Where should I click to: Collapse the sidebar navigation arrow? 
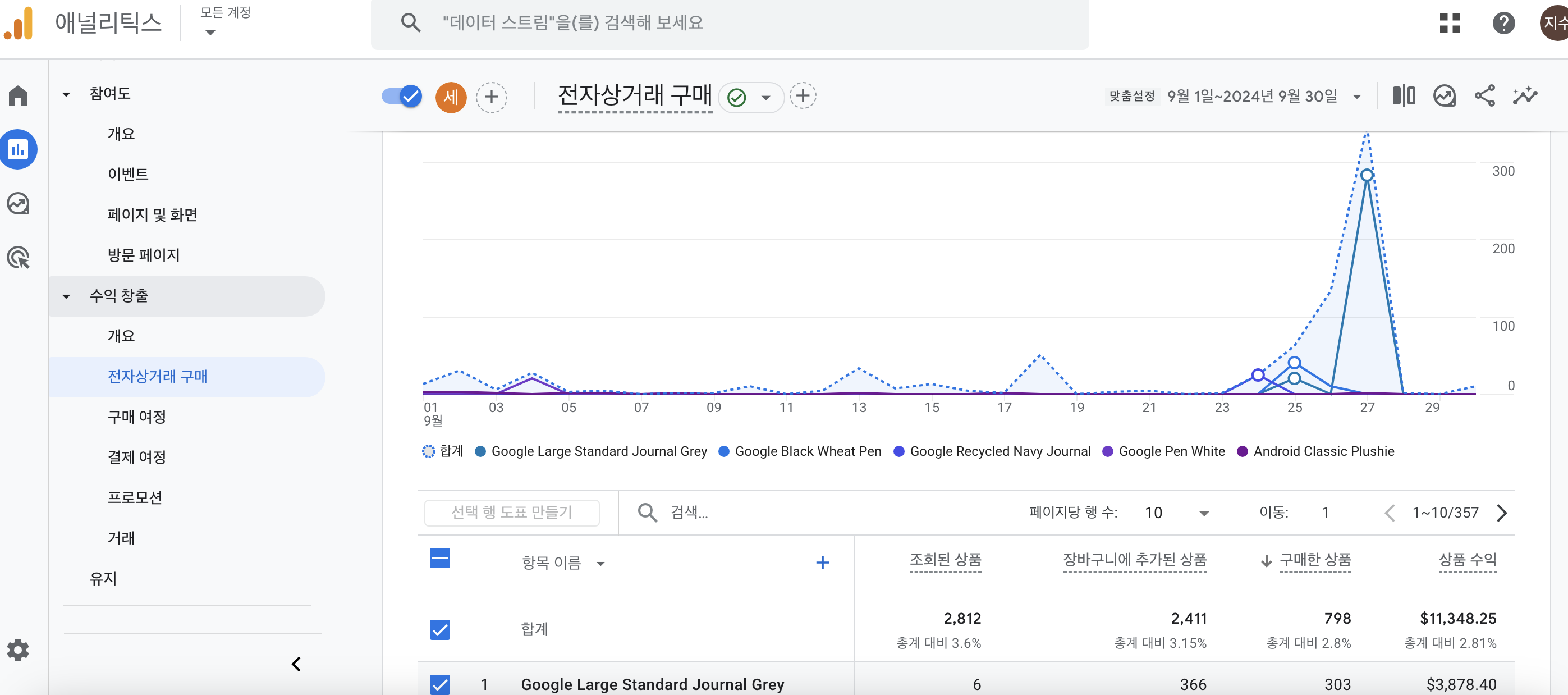(296, 664)
